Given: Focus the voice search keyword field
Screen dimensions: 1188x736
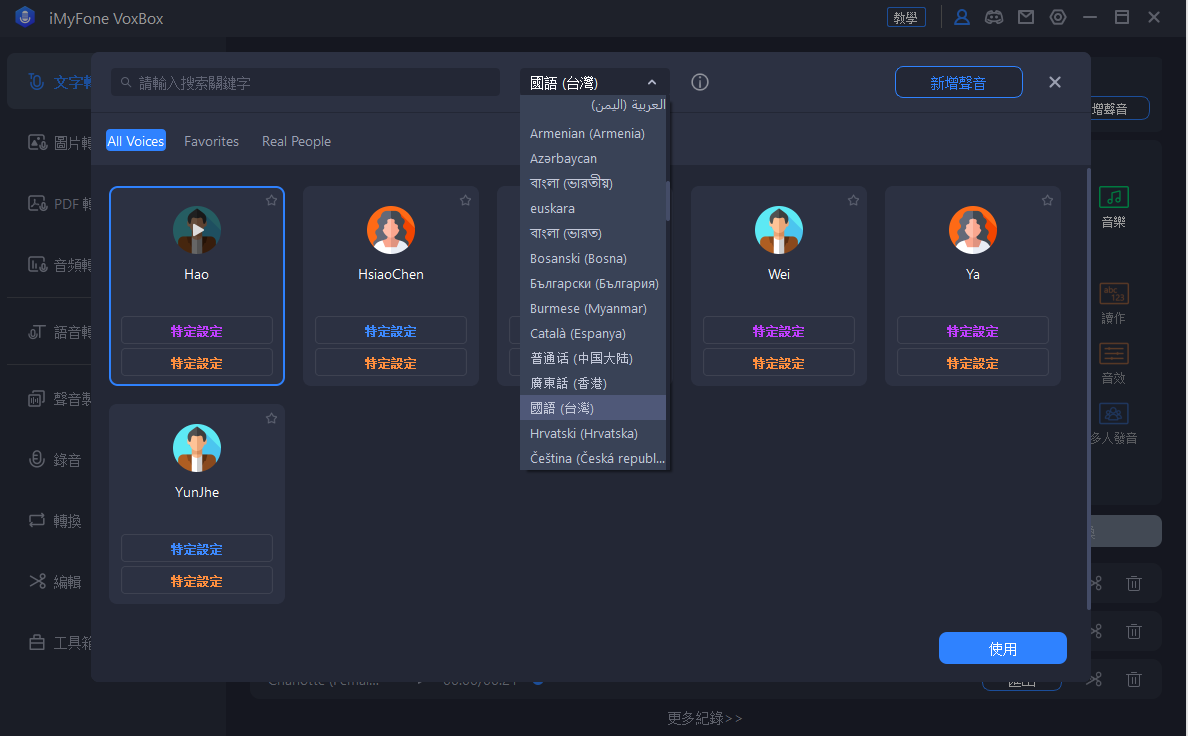Looking at the screenshot, I should click(305, 83).
